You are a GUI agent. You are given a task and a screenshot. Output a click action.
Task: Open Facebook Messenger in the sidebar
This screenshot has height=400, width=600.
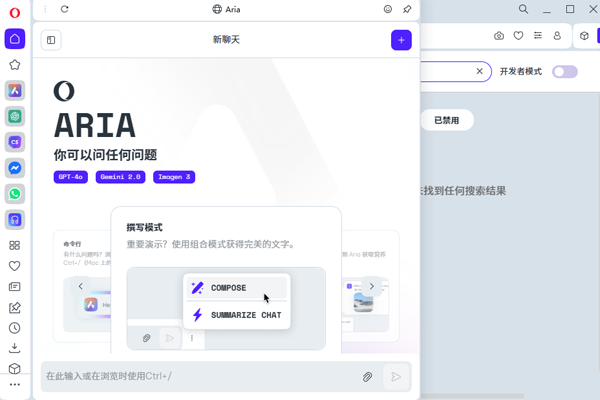click(15, 168)
